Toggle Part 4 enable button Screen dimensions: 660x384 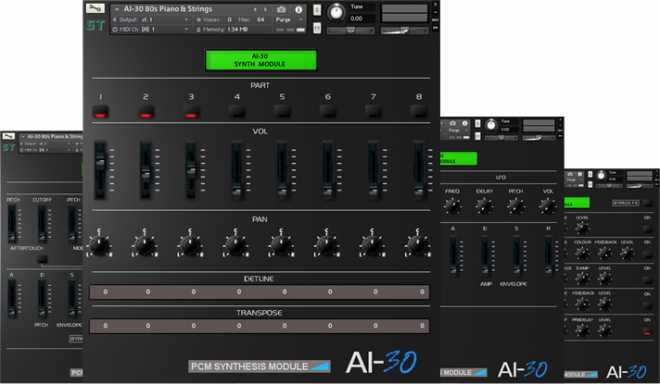(237, 112)
